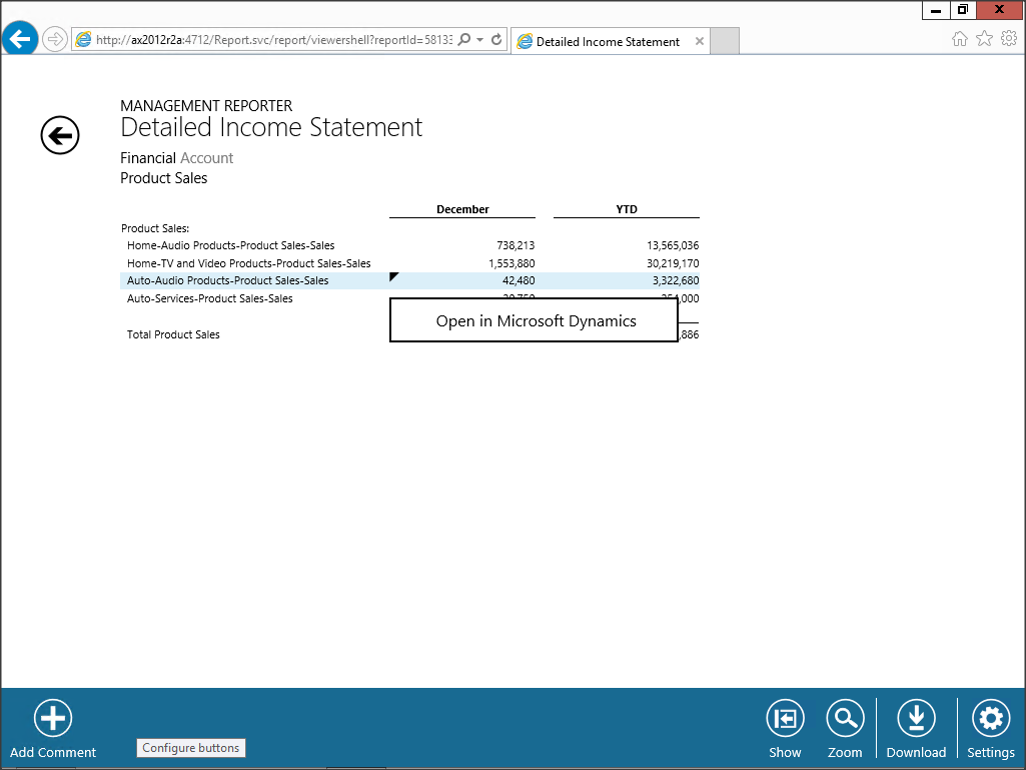Screen dimensions: 1026x770
Task: Refresh the page with reload icon
Action: [x=496, y=40]
